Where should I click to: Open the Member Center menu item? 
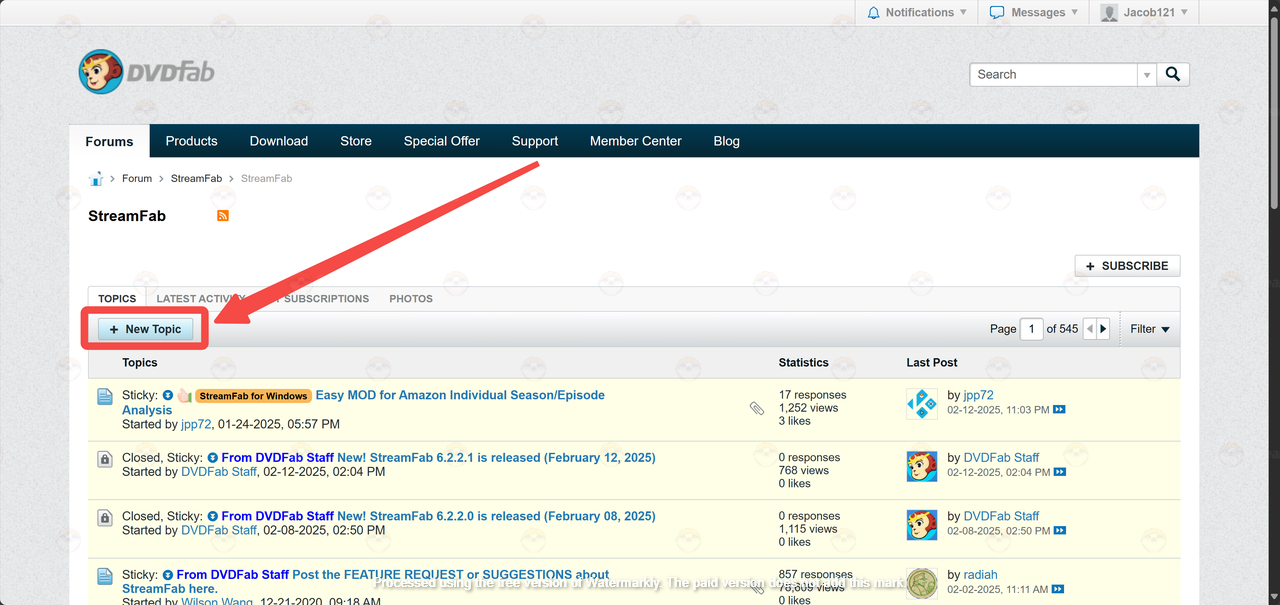[x=635, y=141]
